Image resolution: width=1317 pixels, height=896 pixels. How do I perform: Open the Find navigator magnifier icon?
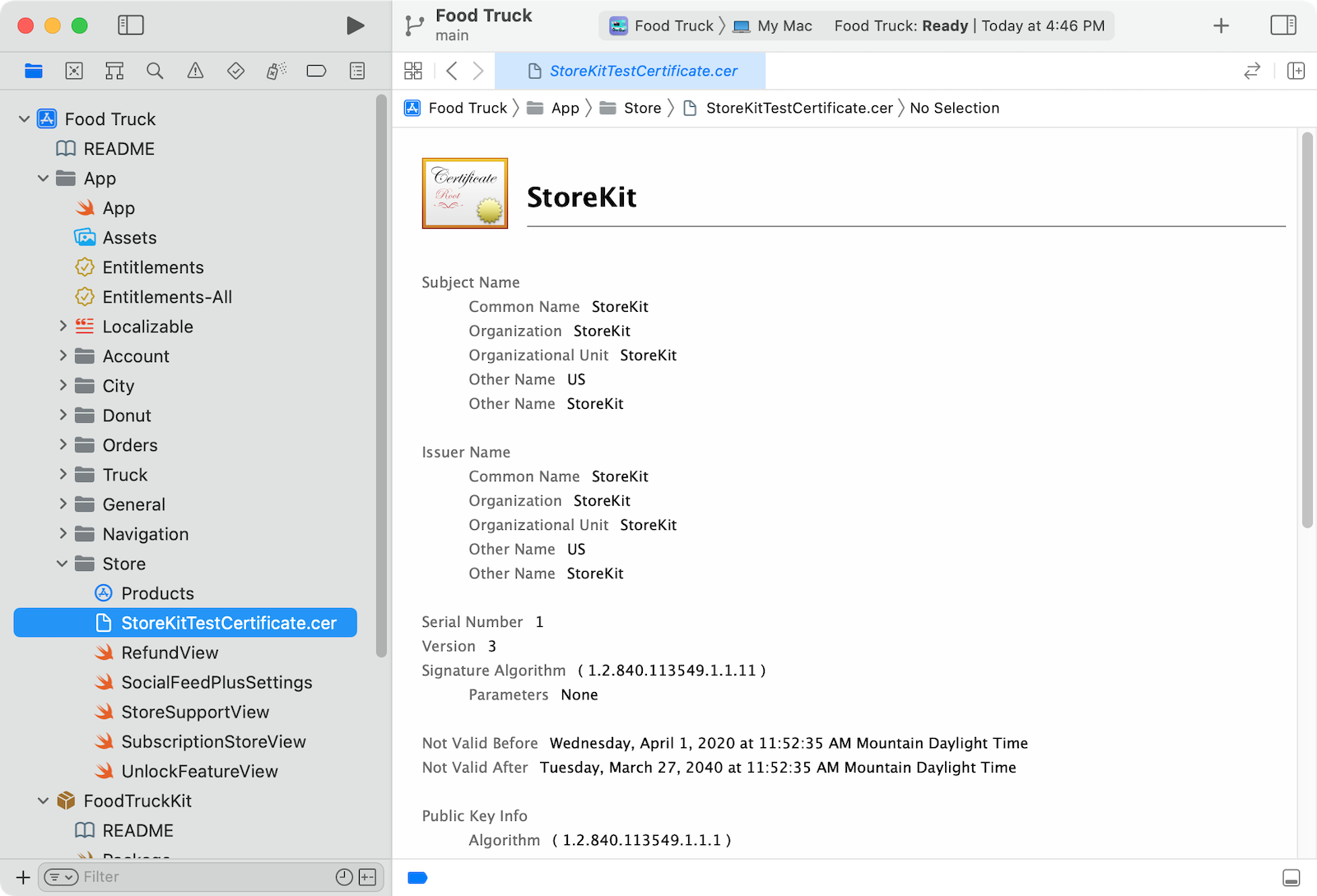point(155,71)
